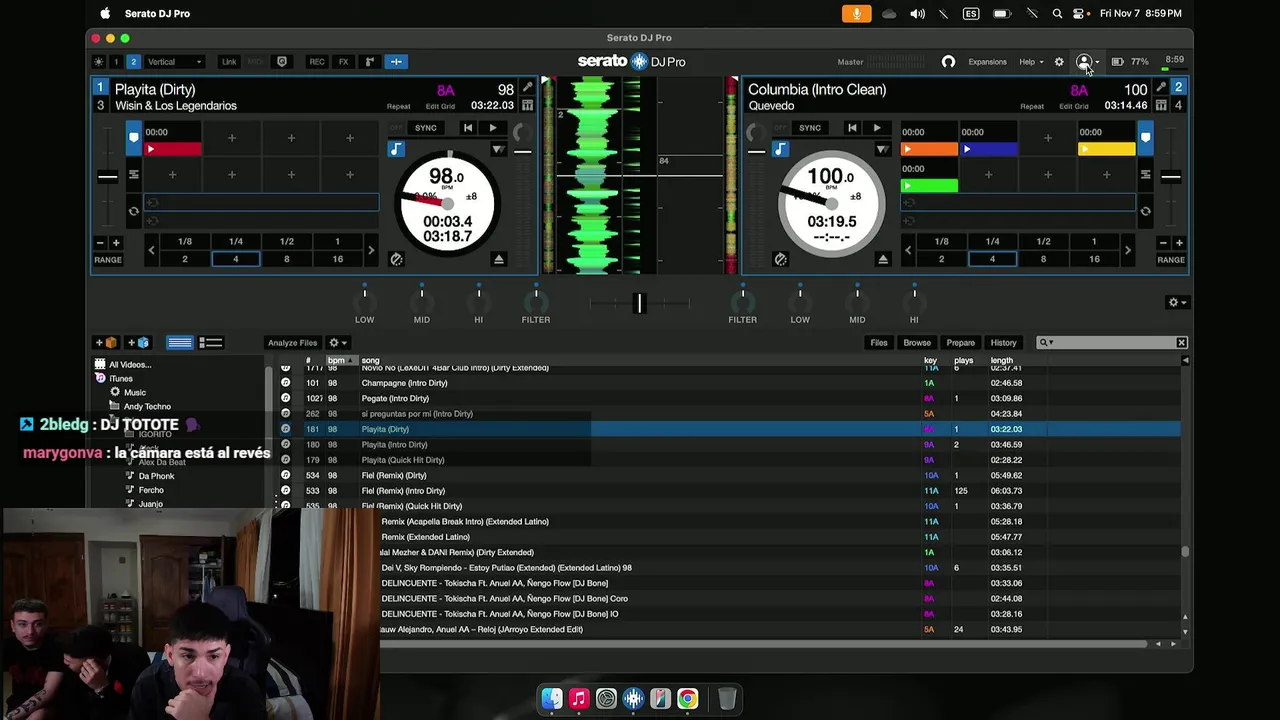Select 2-deck layout button
Image resolution: width=1280 pixels, height=720 pixels.
pyautogui.click(x=133, y=62)
